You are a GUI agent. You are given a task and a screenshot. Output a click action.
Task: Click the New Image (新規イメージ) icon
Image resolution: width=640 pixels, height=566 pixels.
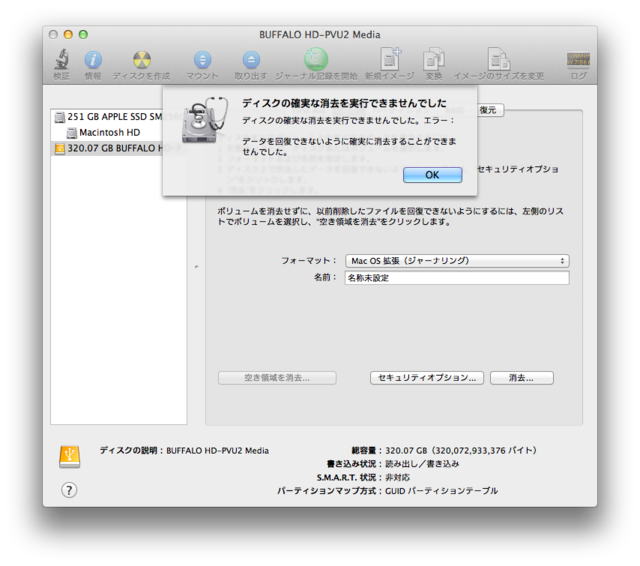[x=390, y=59]
